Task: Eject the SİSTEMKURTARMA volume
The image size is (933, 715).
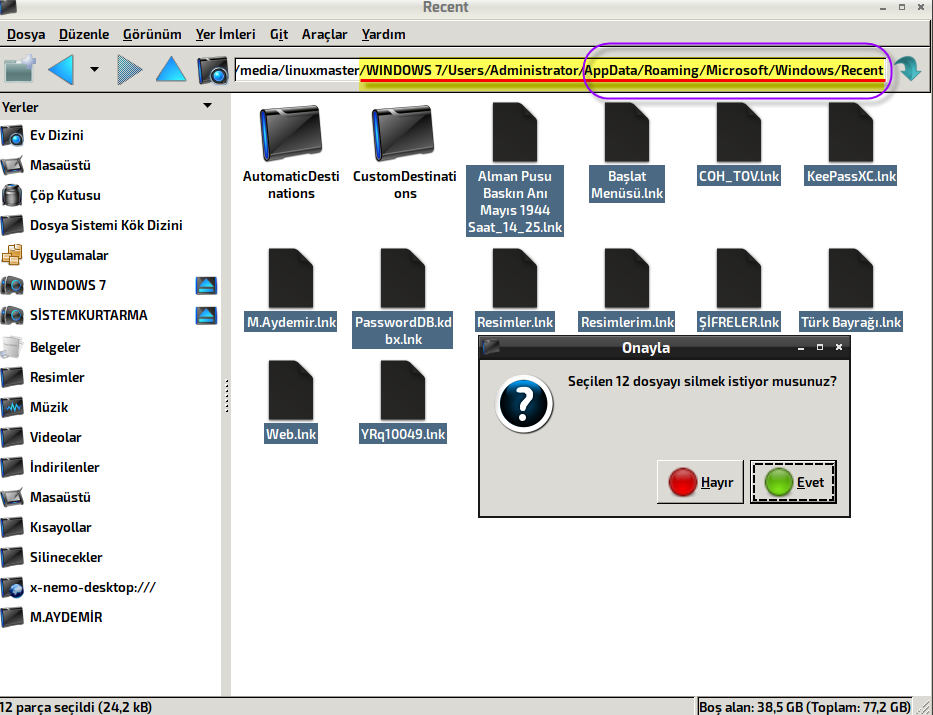Action: pos(206,315)
